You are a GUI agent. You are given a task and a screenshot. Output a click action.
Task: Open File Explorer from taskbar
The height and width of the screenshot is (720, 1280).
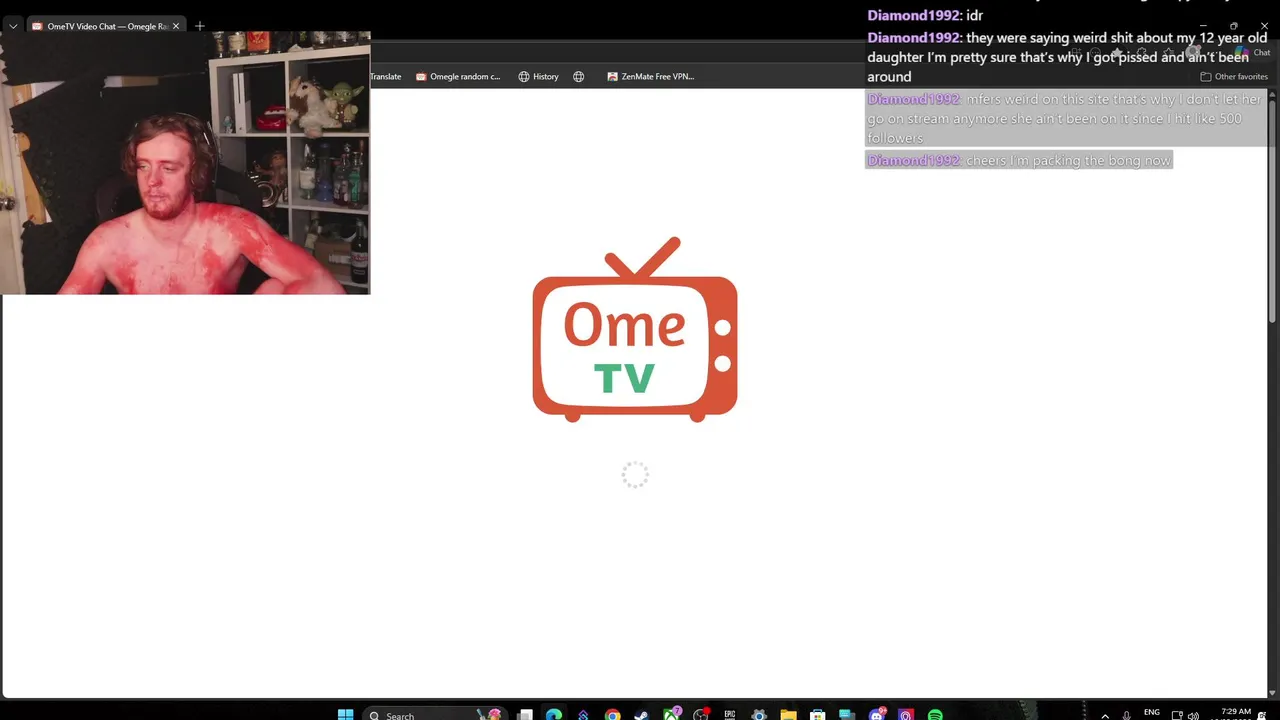point(788,714)
